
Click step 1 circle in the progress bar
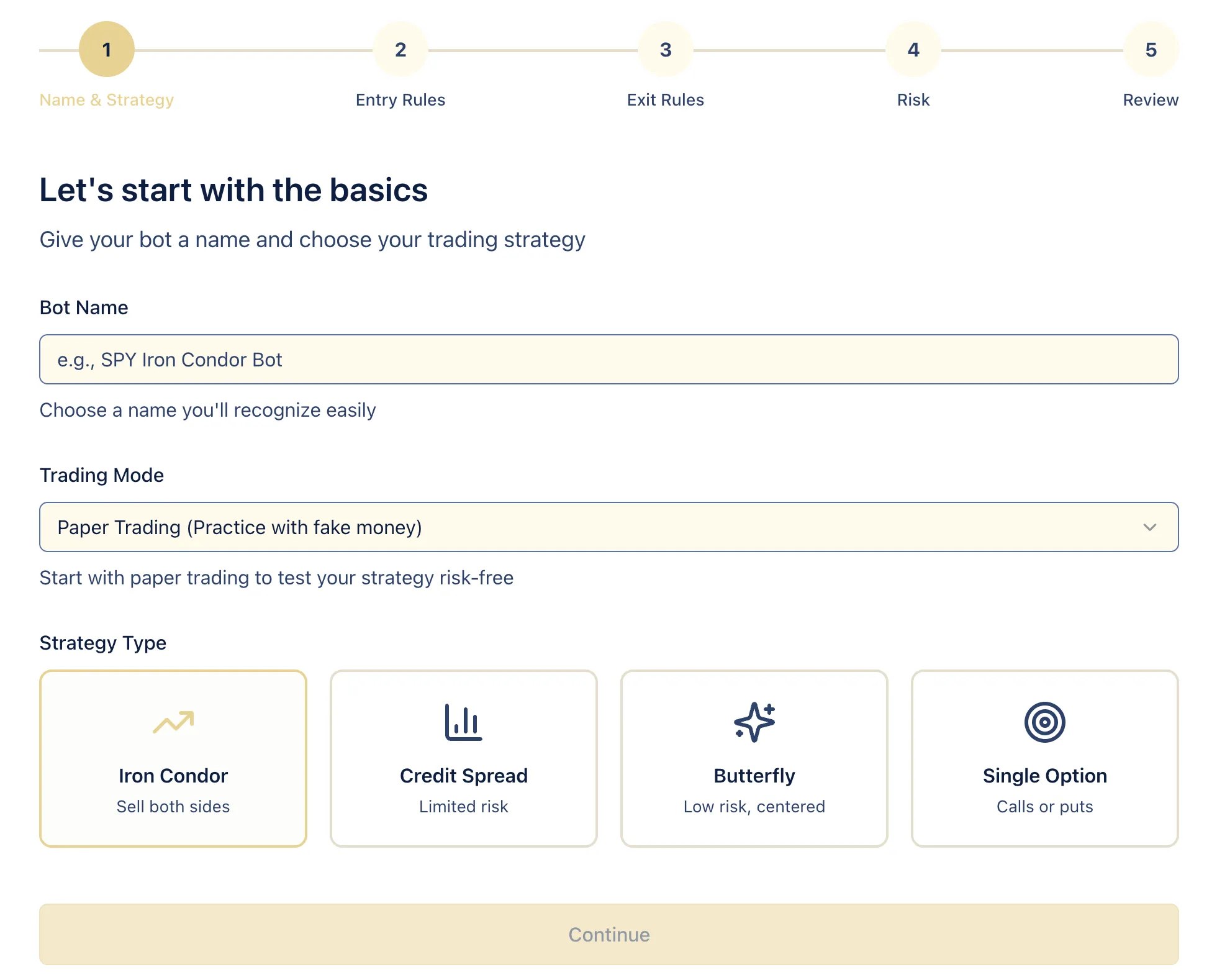coord(106,49)
